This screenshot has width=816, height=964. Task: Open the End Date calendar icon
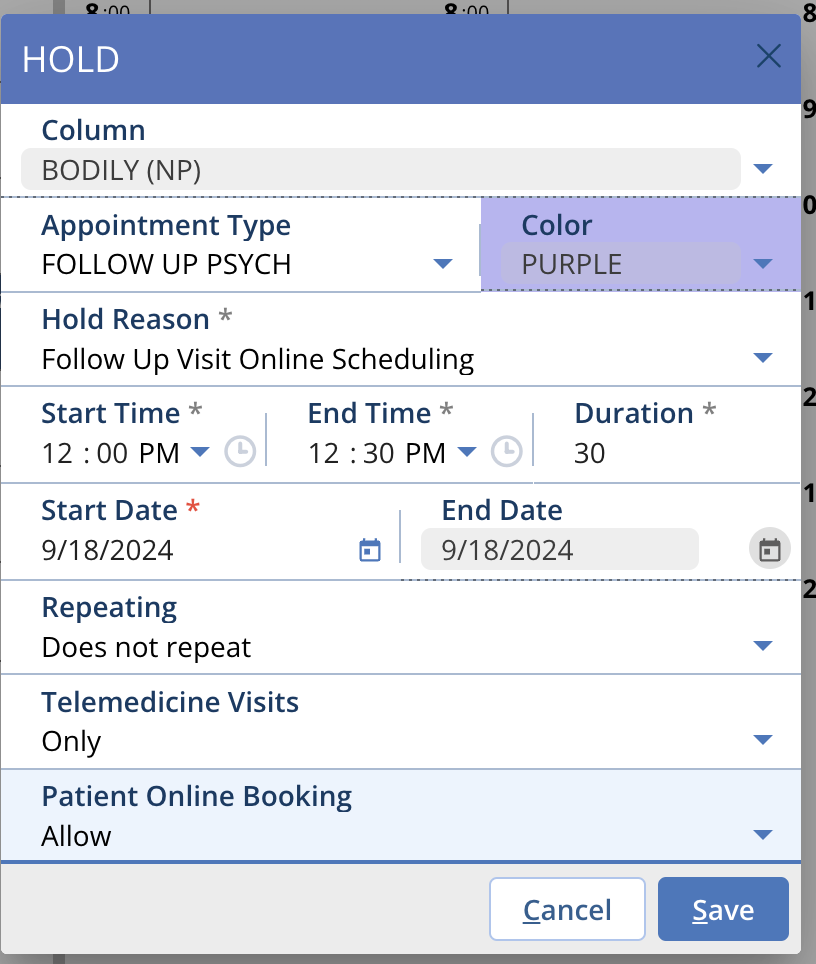(x=769, y=550)
